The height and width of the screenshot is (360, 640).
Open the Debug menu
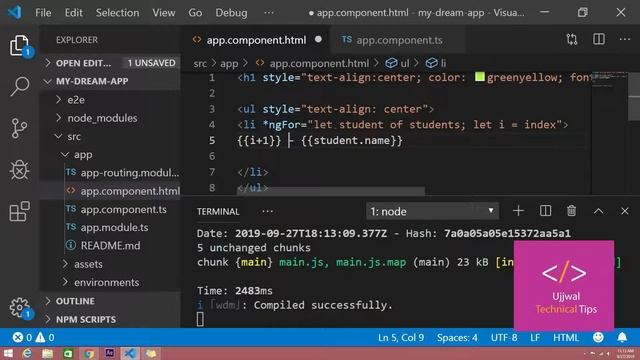[x=231, y=13]
